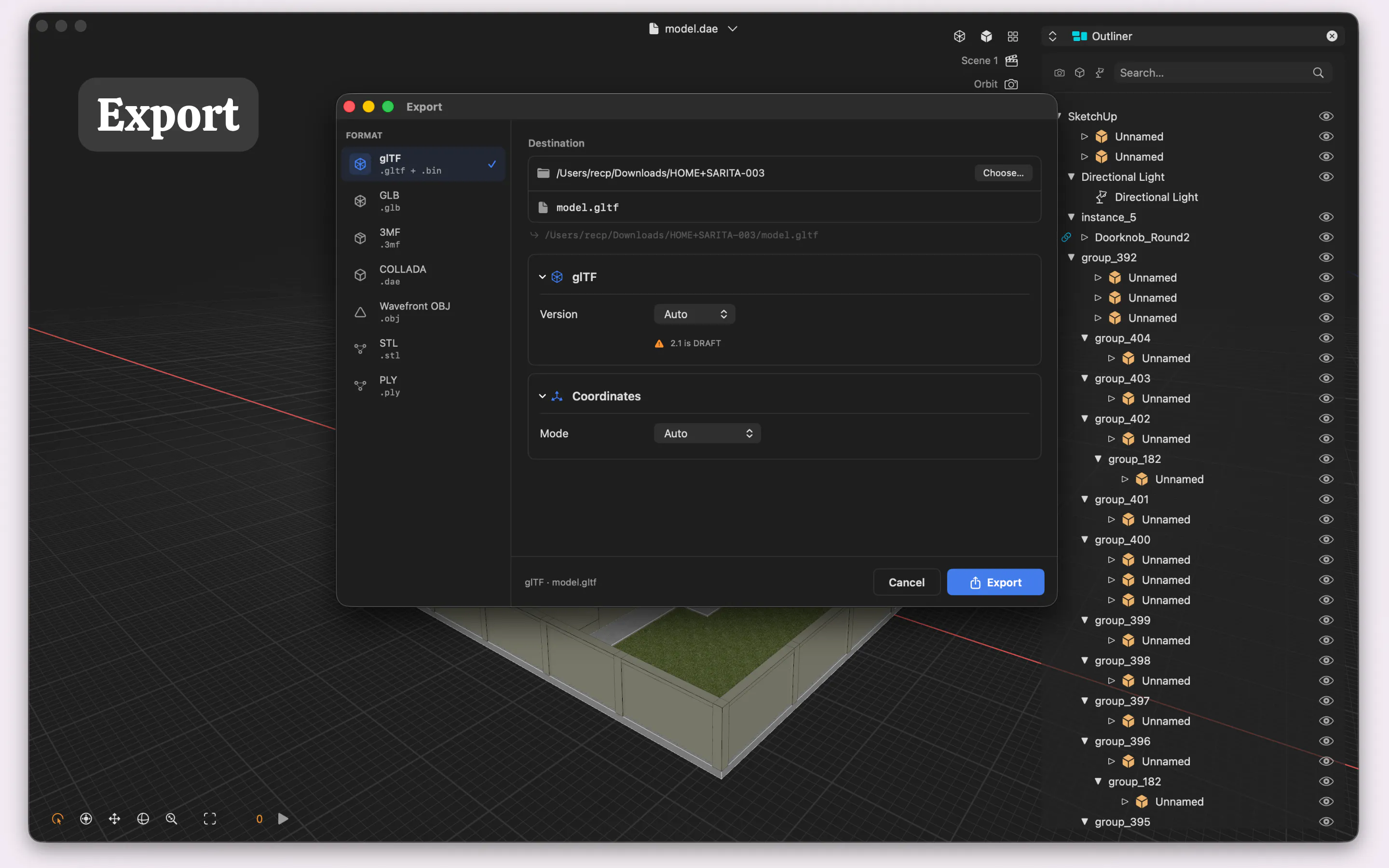1389x868 pixels.
Task: Collapse the Coordinates section
Action: (543, 396)
